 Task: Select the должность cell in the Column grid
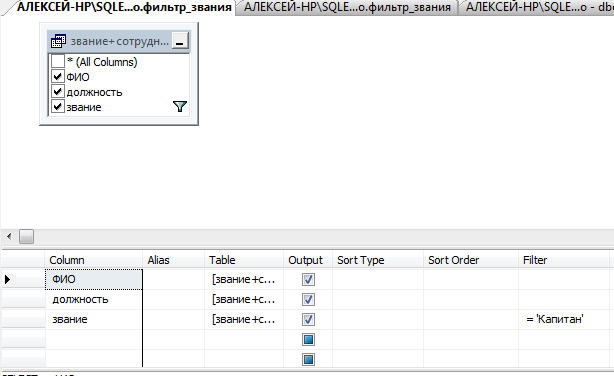(x=94, y=300)
